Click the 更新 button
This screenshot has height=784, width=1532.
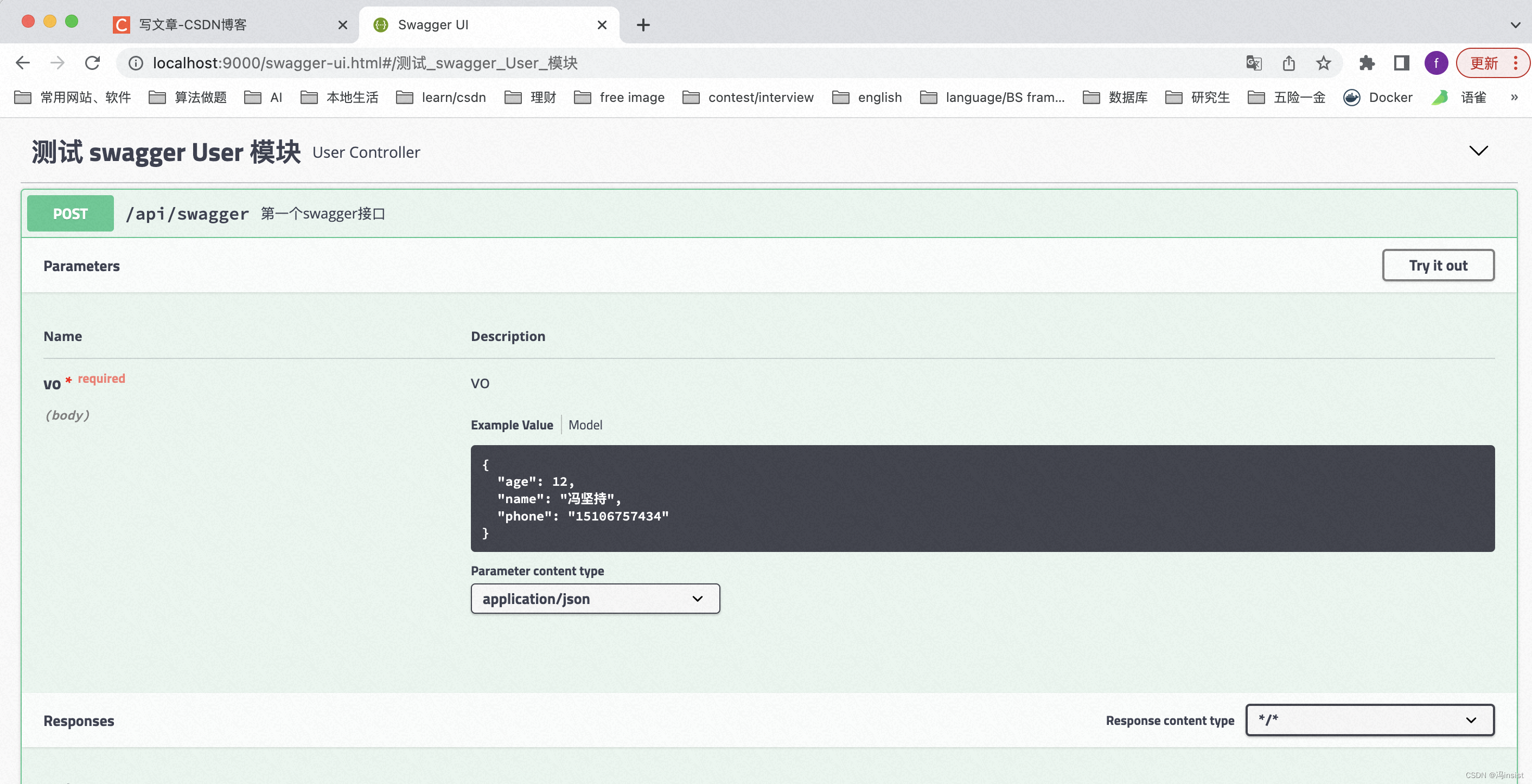[x=1484, y=63]
